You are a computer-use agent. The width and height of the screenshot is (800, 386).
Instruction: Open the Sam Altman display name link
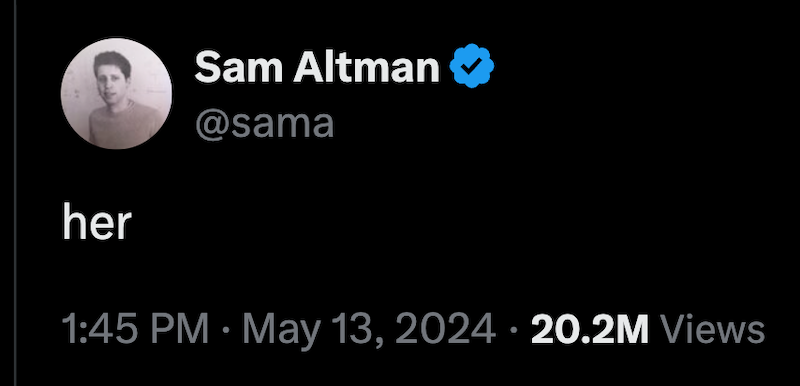point(316,67)
